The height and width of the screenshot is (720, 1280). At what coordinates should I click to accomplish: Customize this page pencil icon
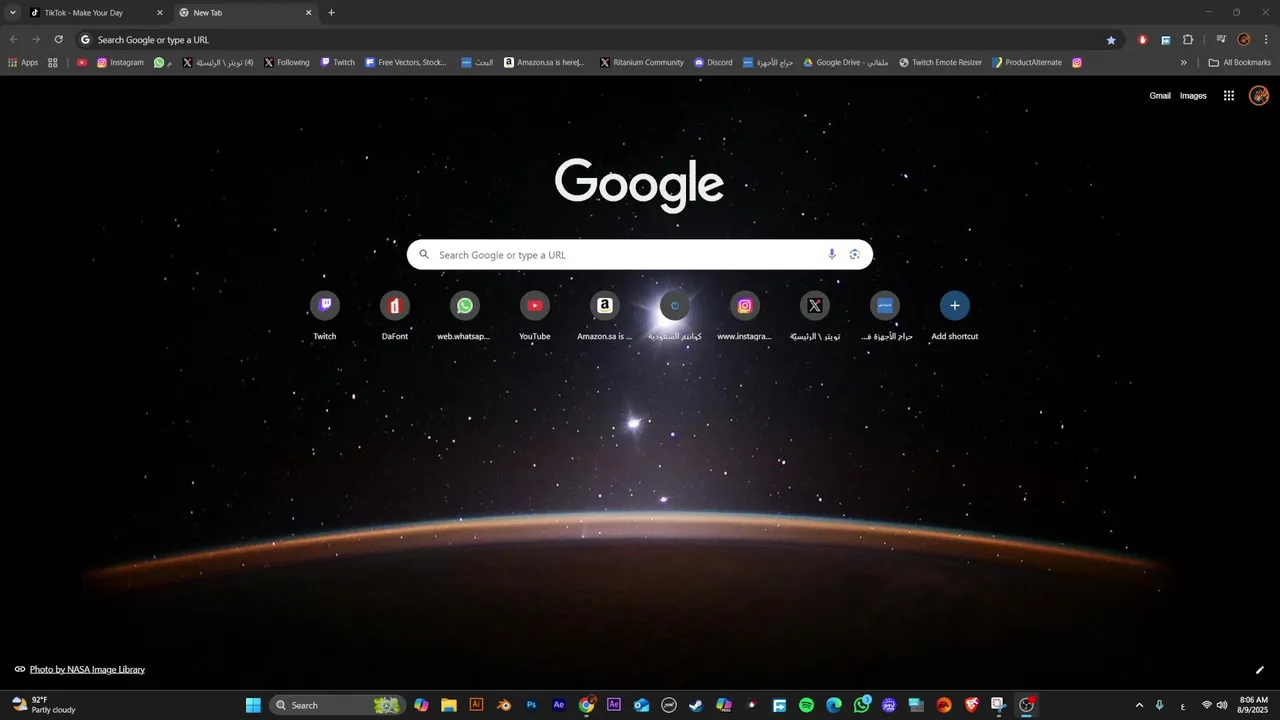1260,670
